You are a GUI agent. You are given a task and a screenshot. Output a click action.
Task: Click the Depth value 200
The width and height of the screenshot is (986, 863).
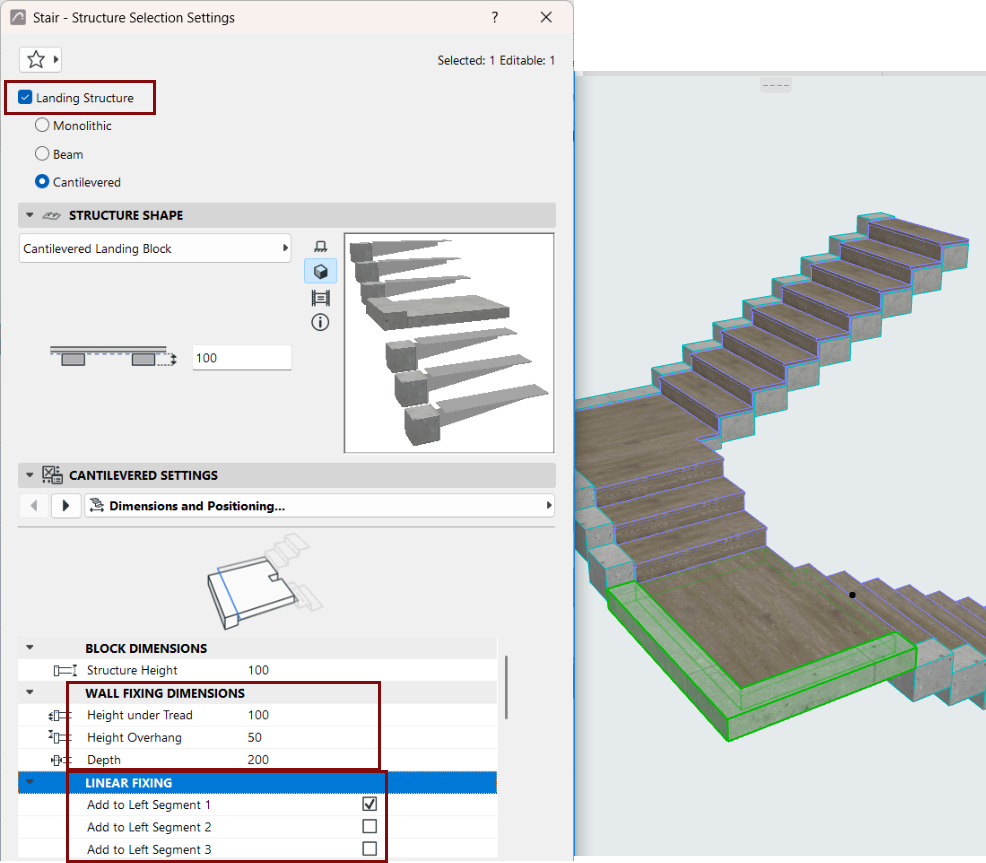pos(258,760)
